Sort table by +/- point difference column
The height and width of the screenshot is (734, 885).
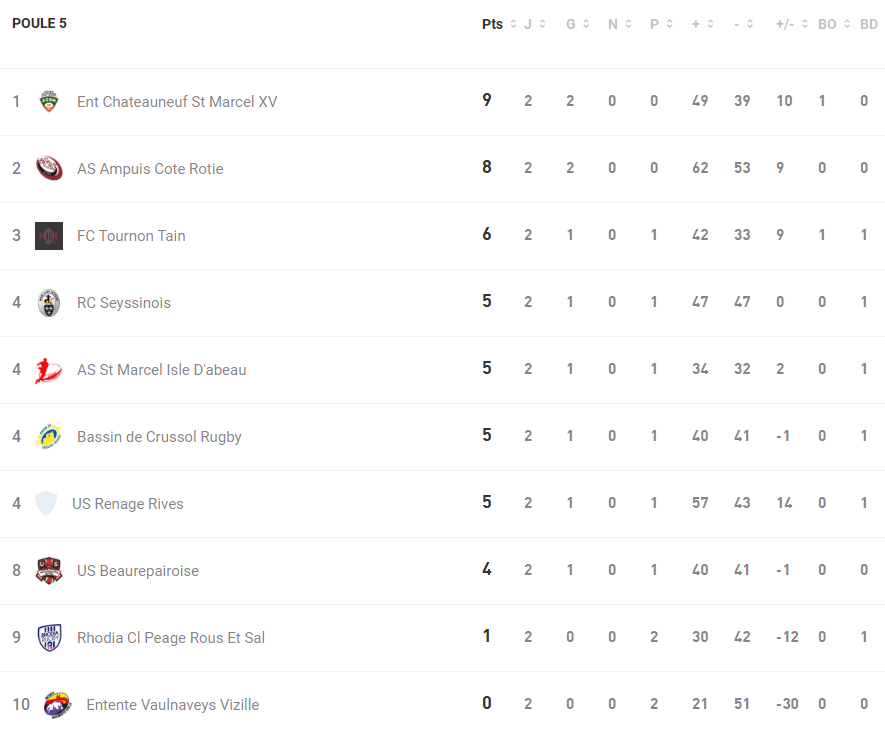[x=791, y=24]
